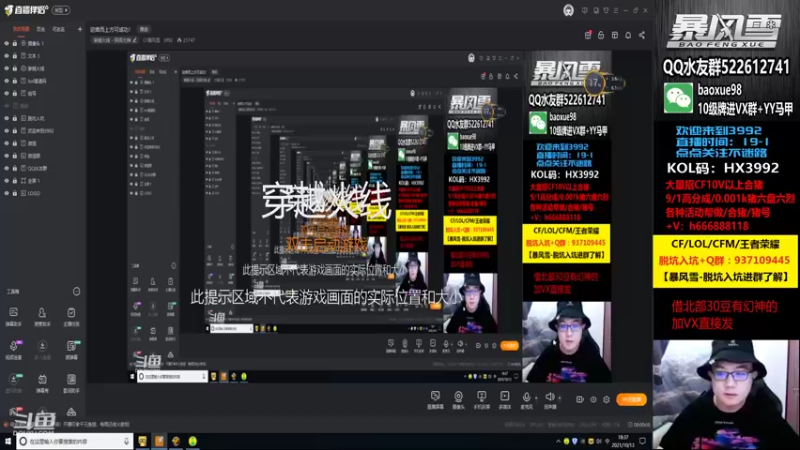The height and width of the screenshot is (450, 800).
Task: Click the speaker icon in bottom toolbar
Action: tap(549, 399)
